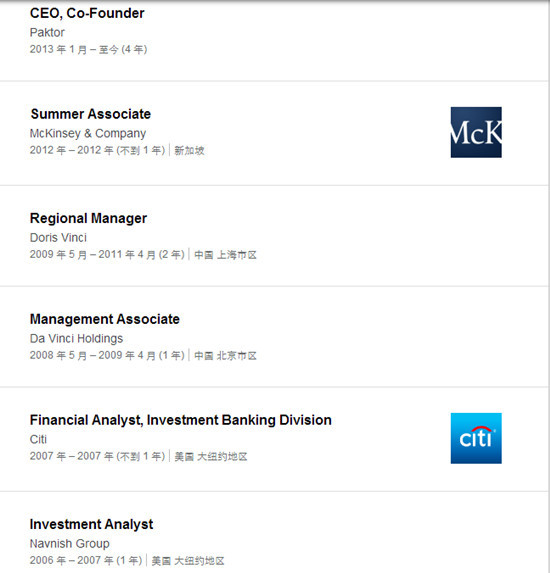Open the Paktor company link
The height and width of the screenshot is (573, 550).
pyautogui.click(x=47, y=33)
